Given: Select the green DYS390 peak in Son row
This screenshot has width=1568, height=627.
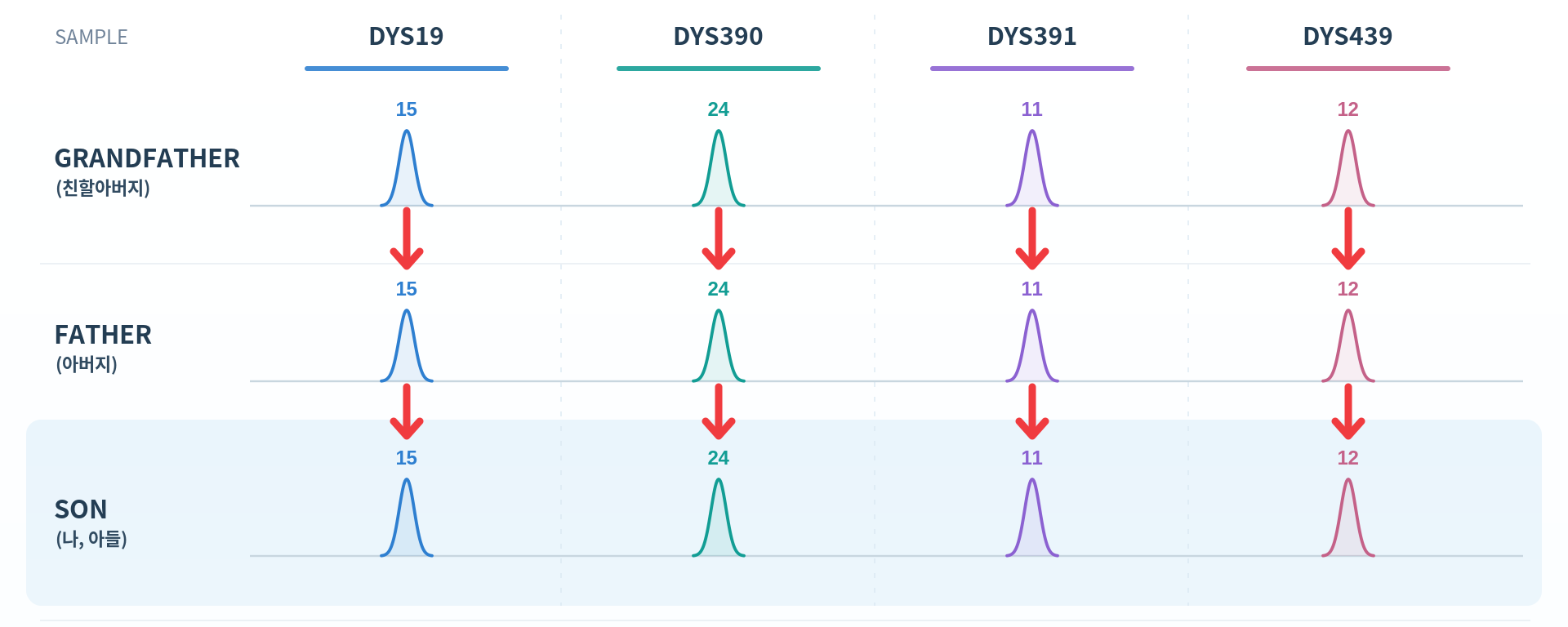Looking at the screenshot, I should (719, 518).
